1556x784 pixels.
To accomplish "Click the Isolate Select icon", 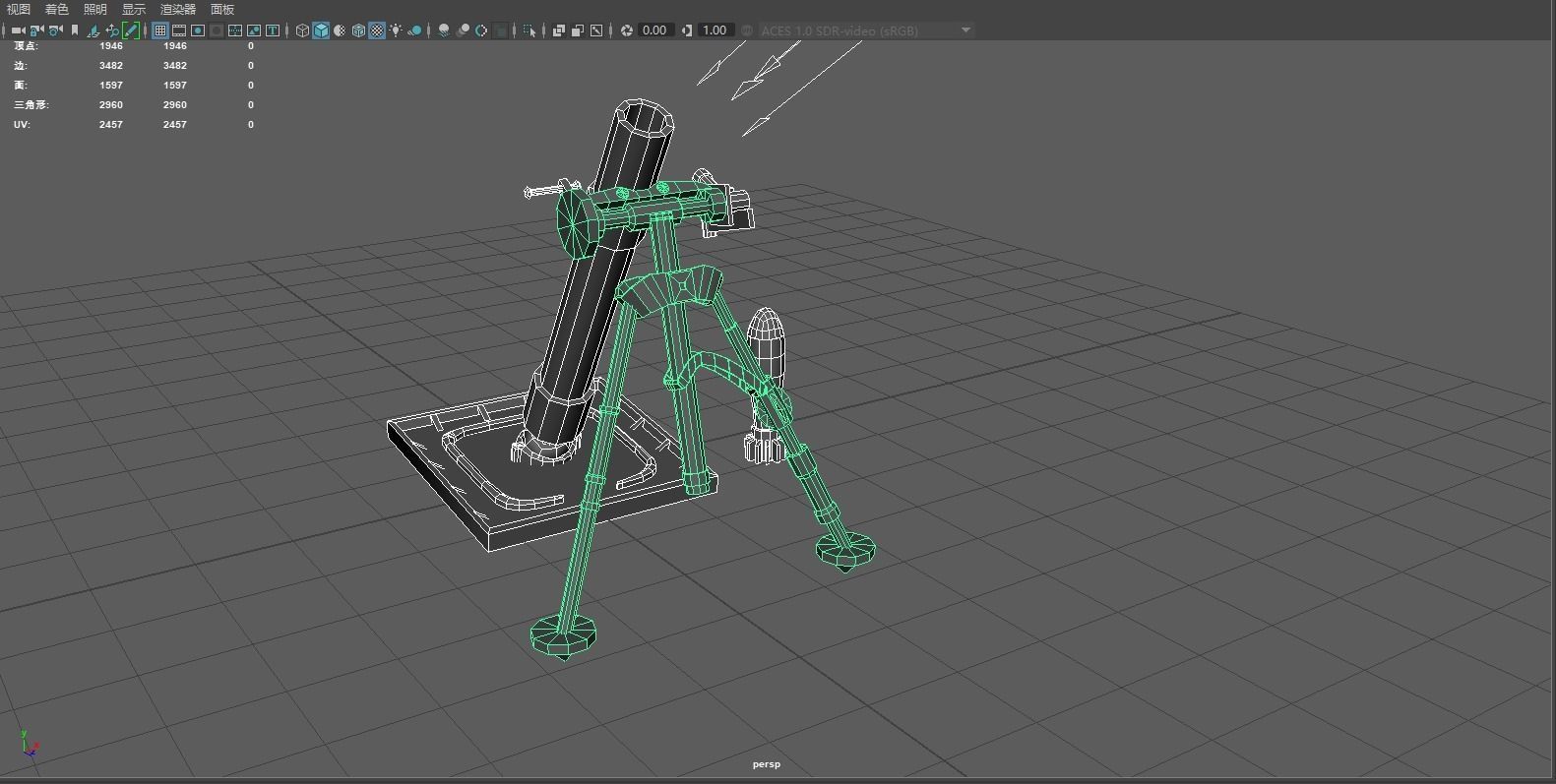I will (529, 30).
